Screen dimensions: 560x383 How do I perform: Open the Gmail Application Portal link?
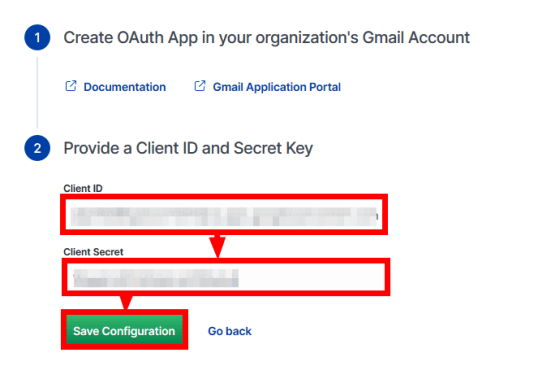[277, 87]
